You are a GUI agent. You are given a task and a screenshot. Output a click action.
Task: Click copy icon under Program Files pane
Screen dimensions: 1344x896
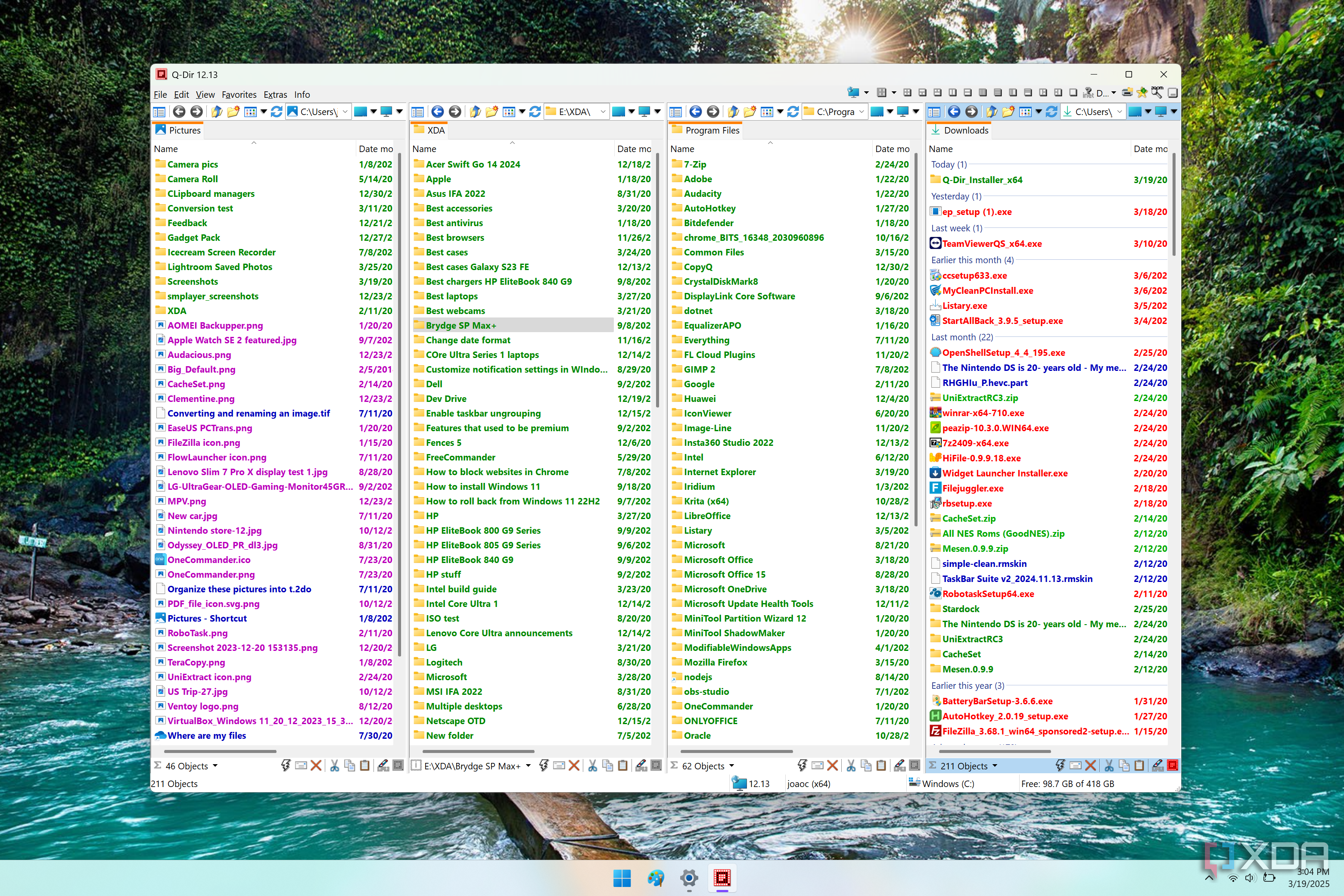(x=866, y=766)
